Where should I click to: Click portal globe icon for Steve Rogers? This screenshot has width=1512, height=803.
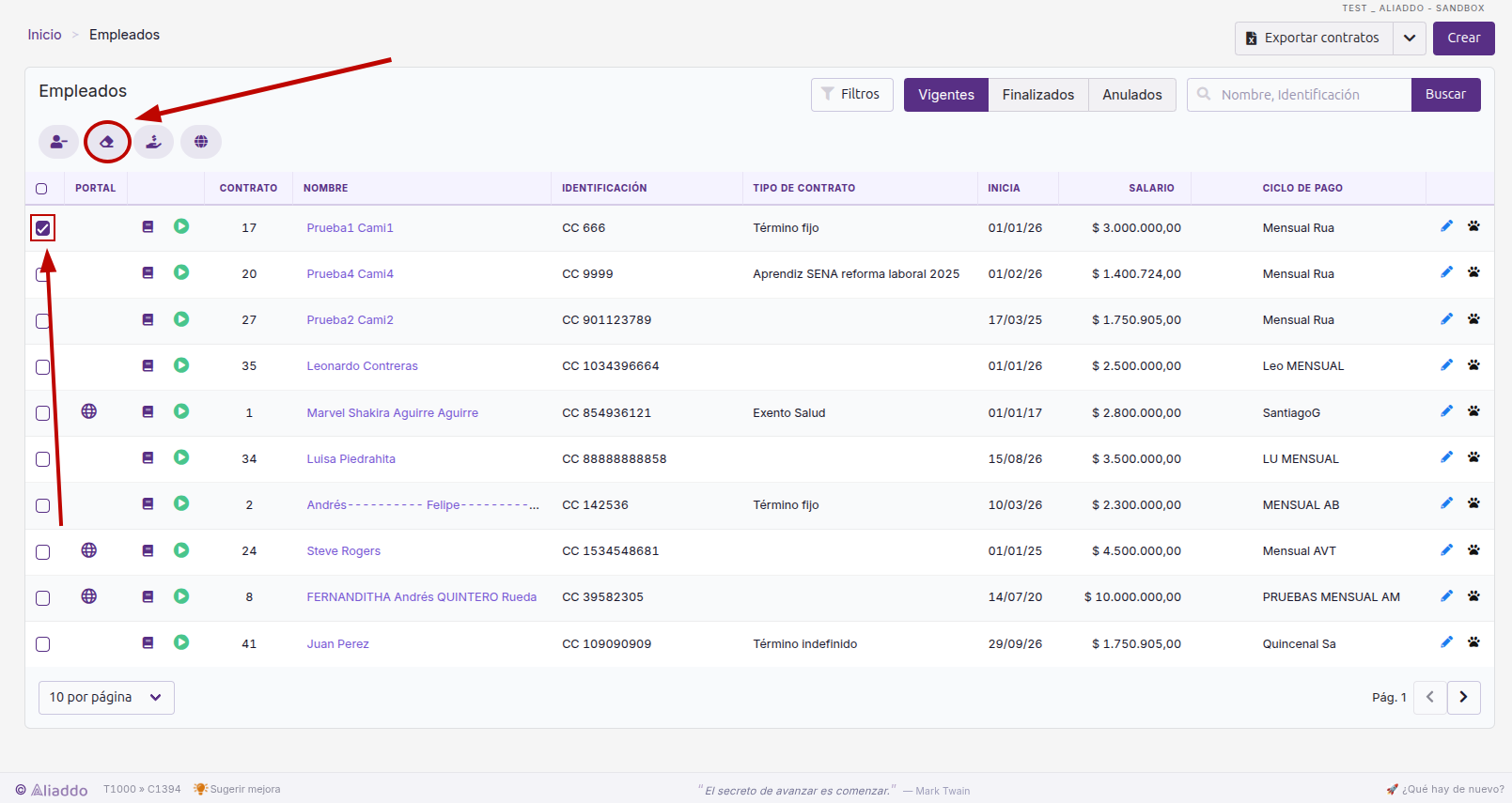[89, 550]
